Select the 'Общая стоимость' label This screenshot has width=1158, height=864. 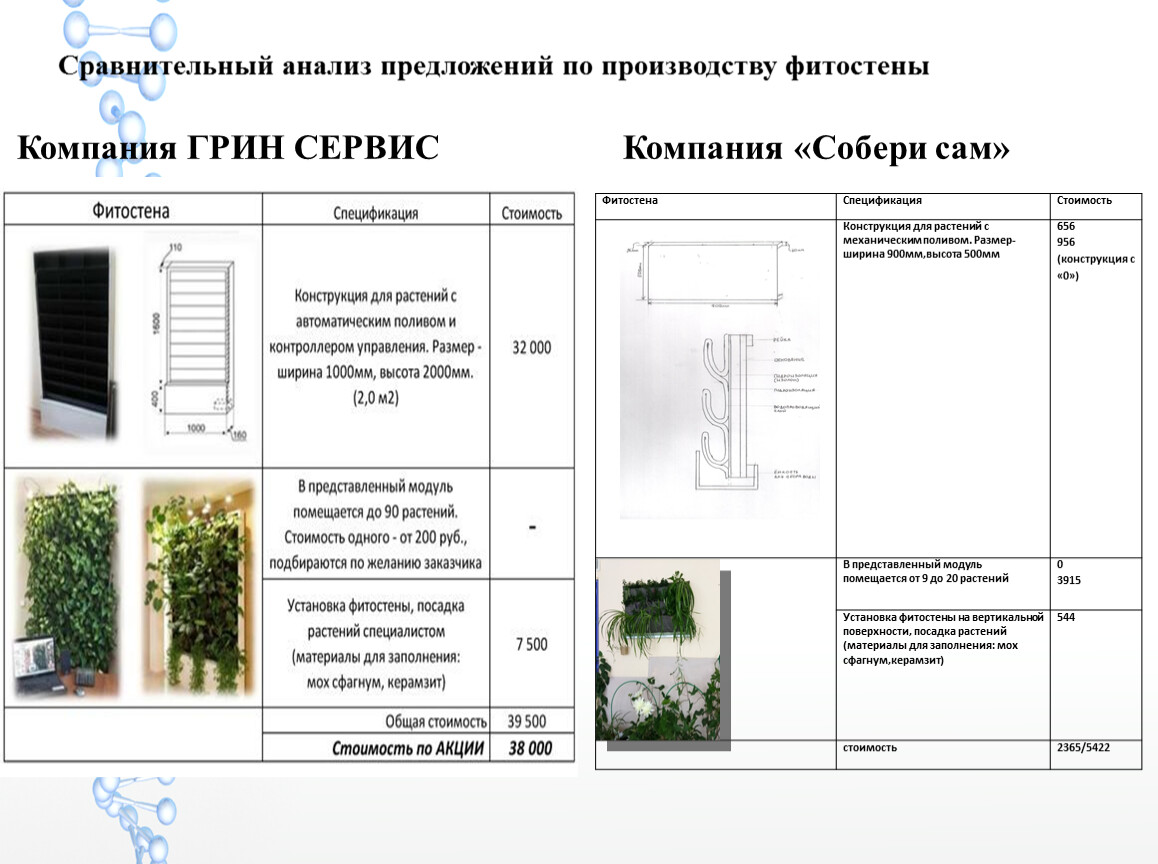click(436, 721)
